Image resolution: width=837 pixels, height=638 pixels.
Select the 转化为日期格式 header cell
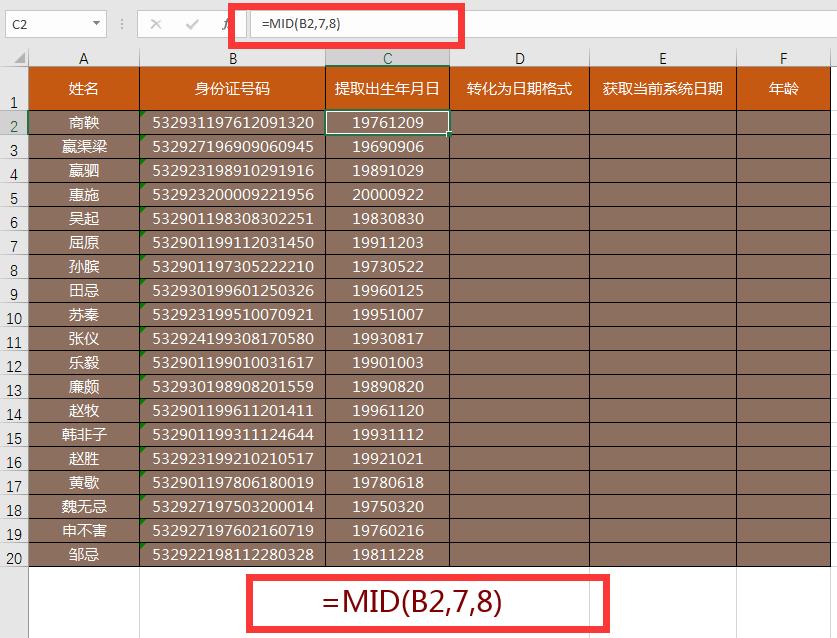pyautogui.click(x=520, y=88)
